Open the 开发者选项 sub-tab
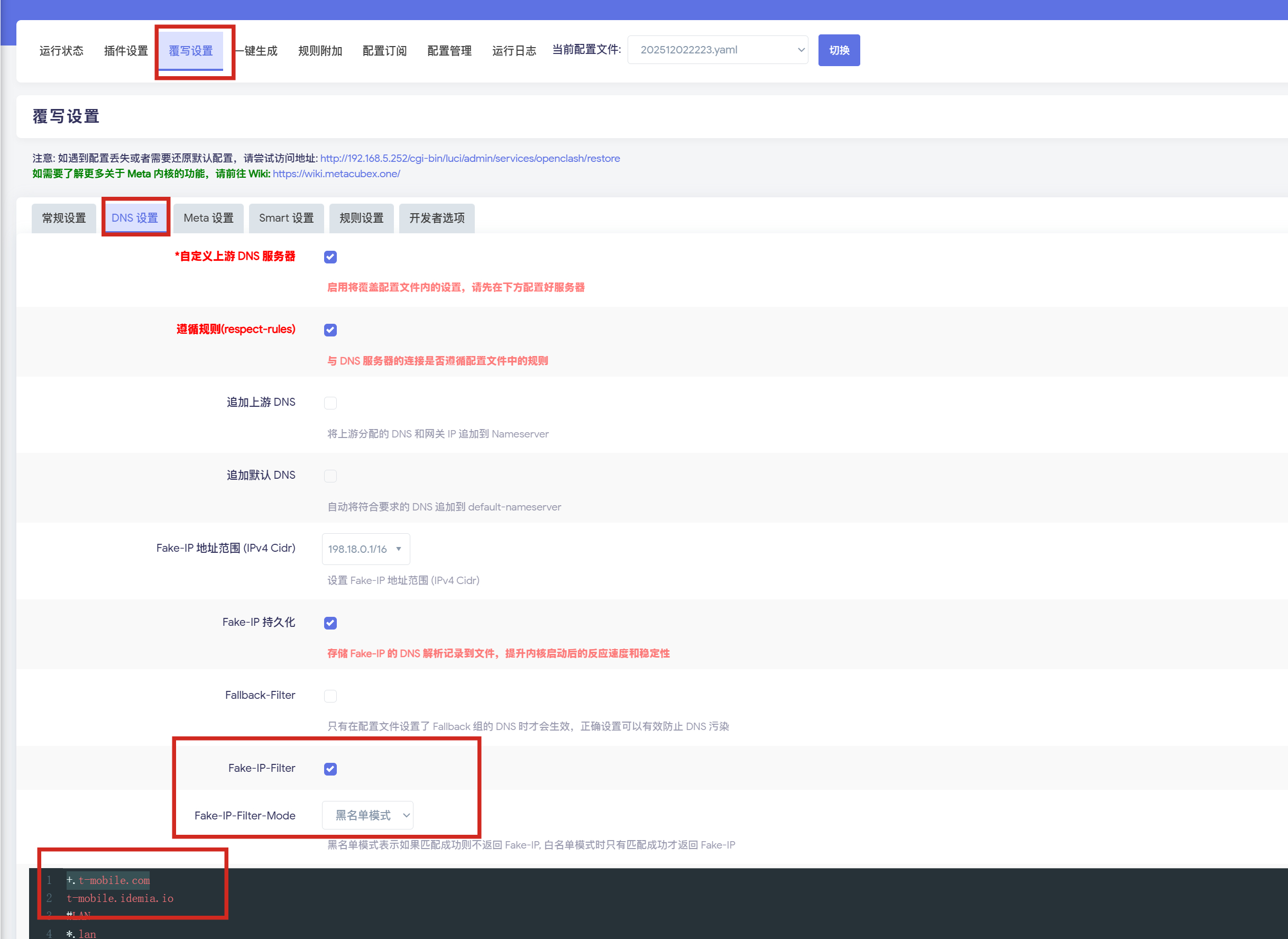The width and height of the screenshot is (1288, 939). [436, 218]
